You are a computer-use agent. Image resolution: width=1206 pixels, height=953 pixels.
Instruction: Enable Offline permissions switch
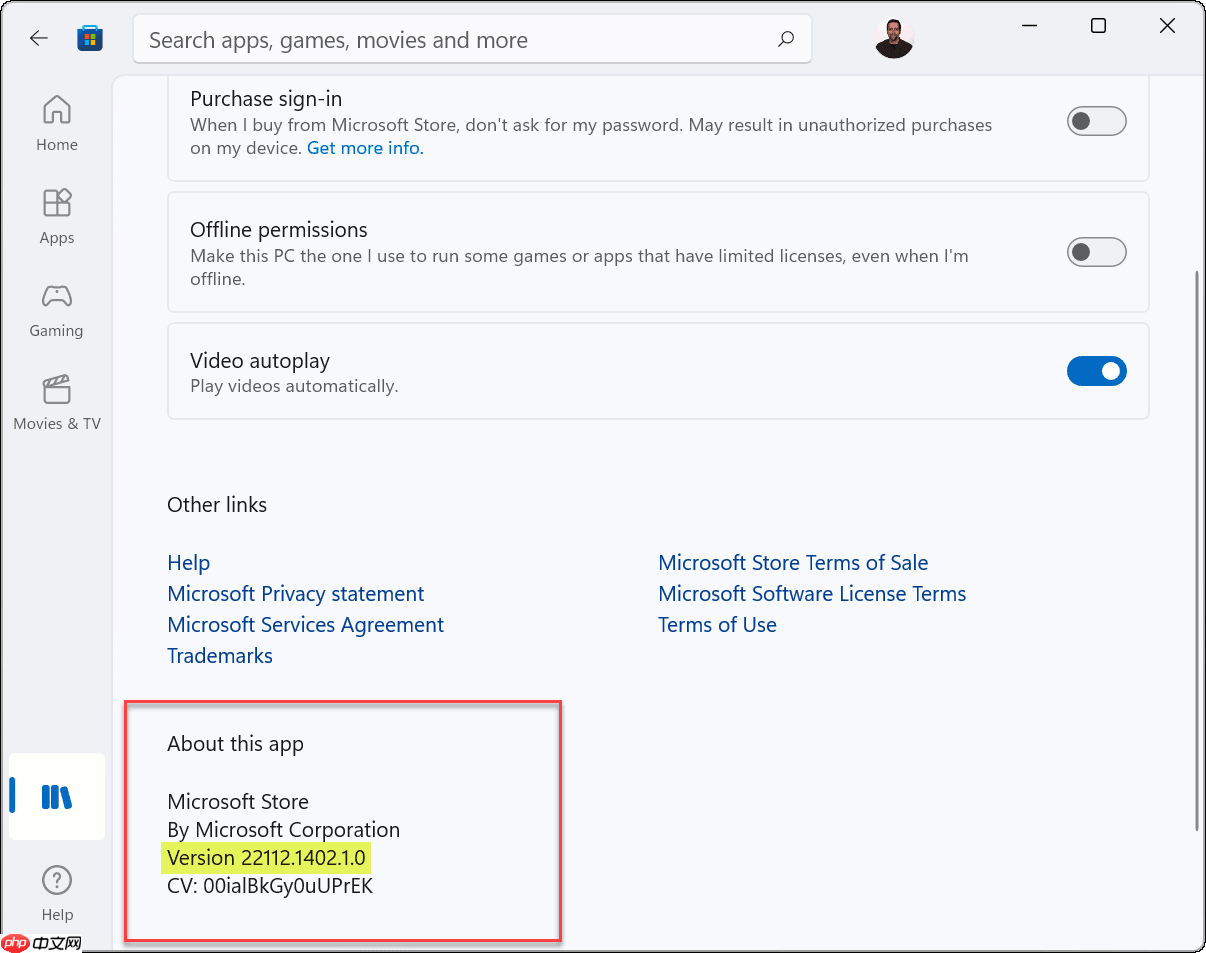[1097, 252]
